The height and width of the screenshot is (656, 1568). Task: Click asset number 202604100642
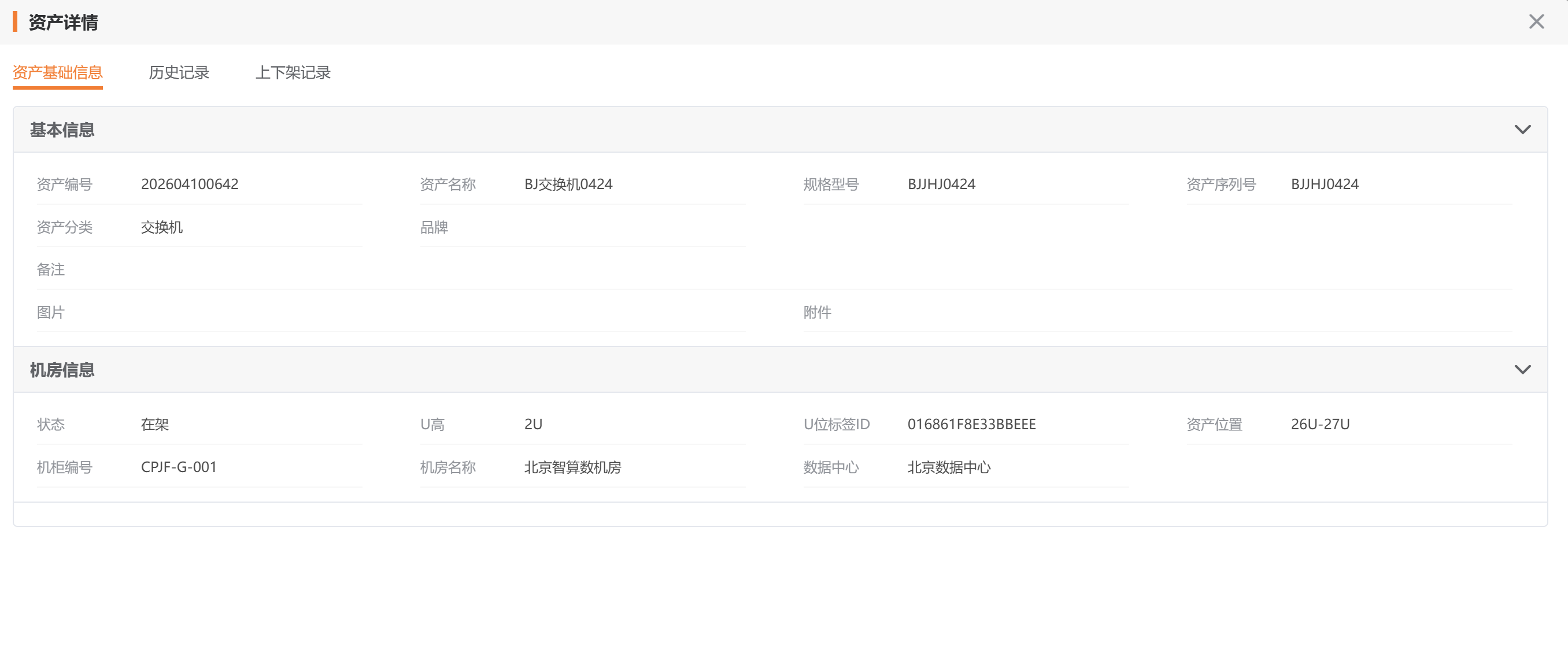(189, 184)
